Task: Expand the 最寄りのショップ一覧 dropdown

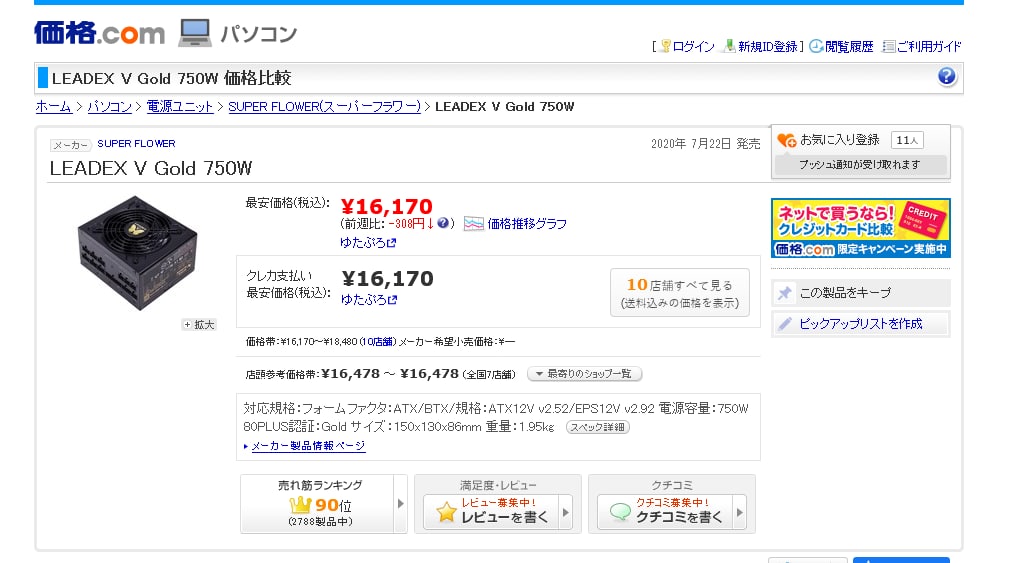Action: point(585,374)
